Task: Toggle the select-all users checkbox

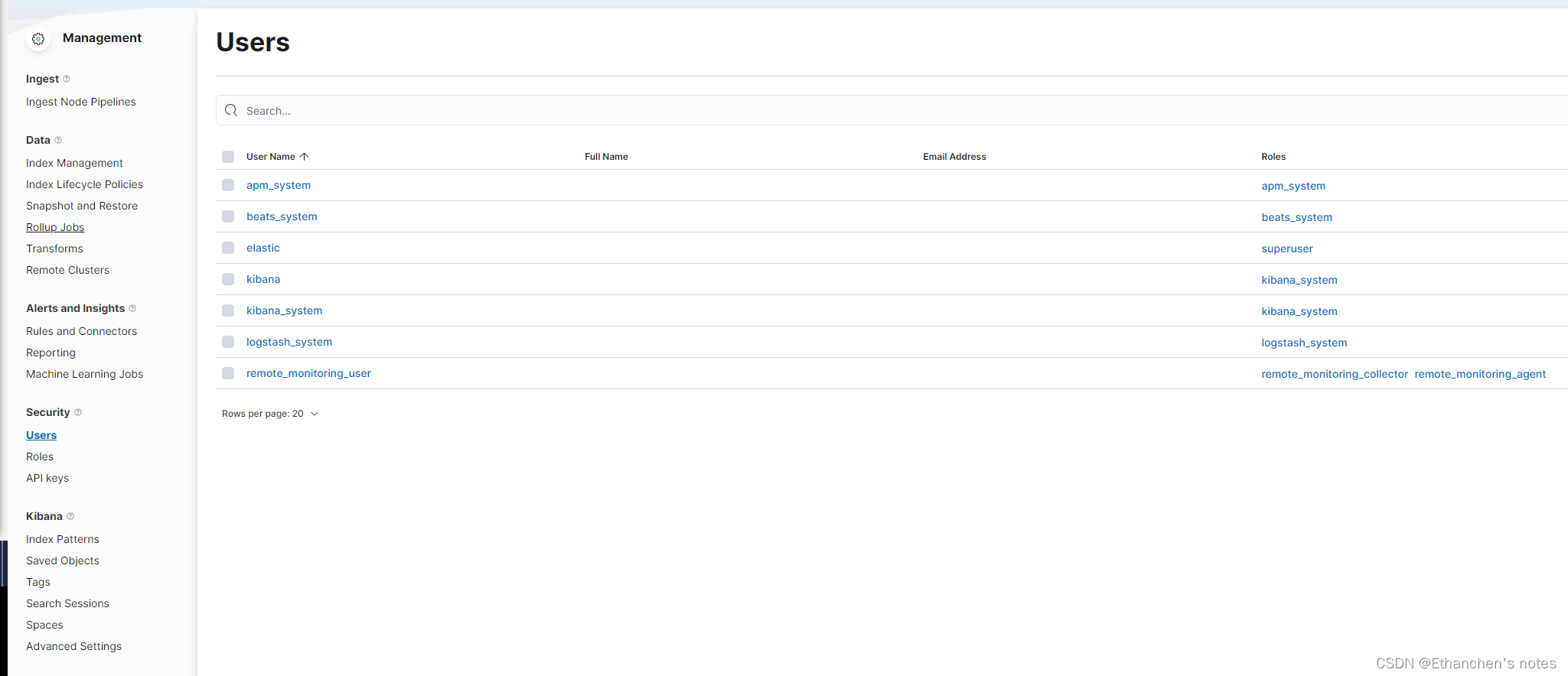Action: coord(228,157)
